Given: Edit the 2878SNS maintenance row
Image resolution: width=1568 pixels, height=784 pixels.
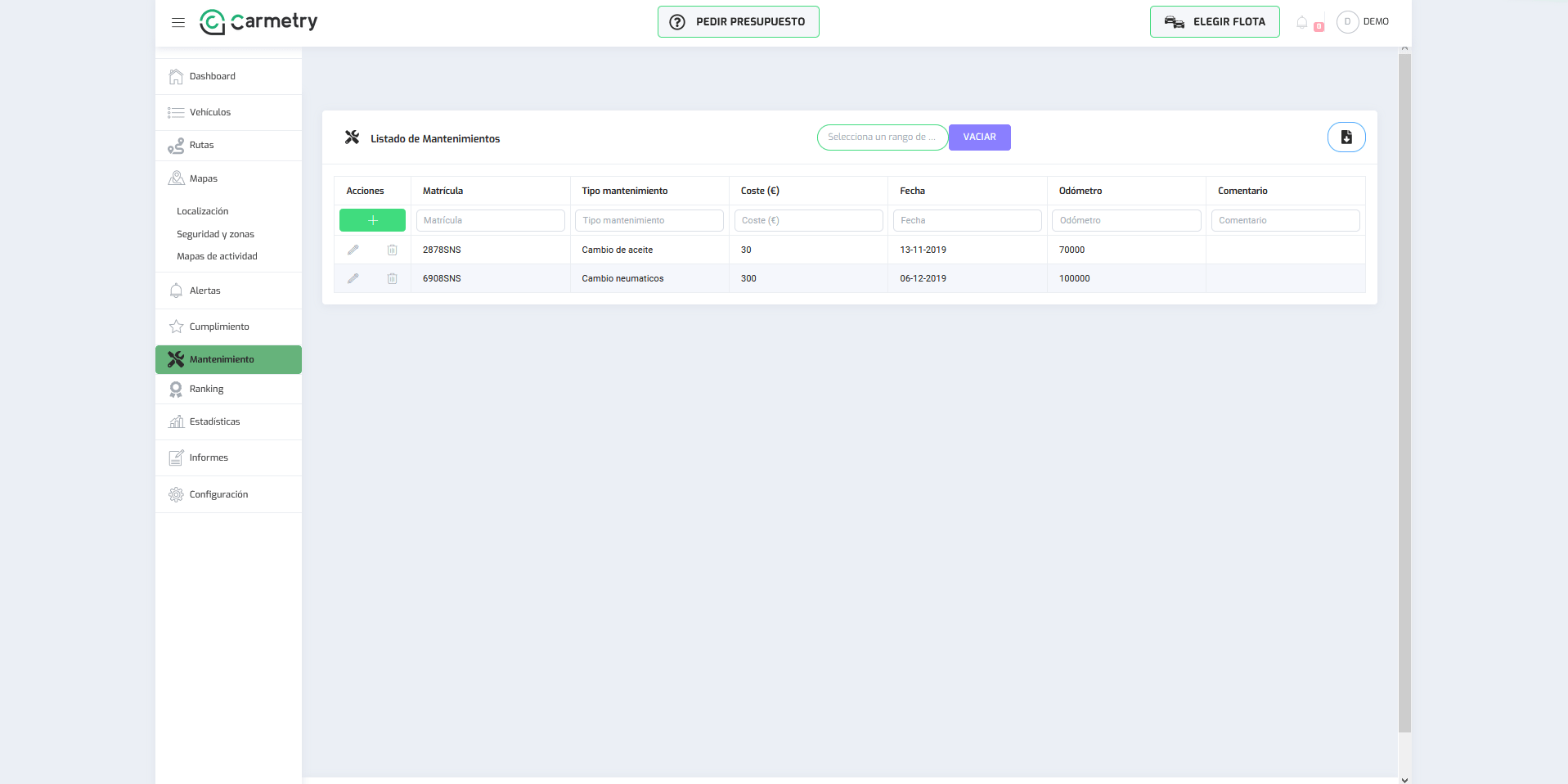Looking at the screenshot, I should click(x=353, y=250).
